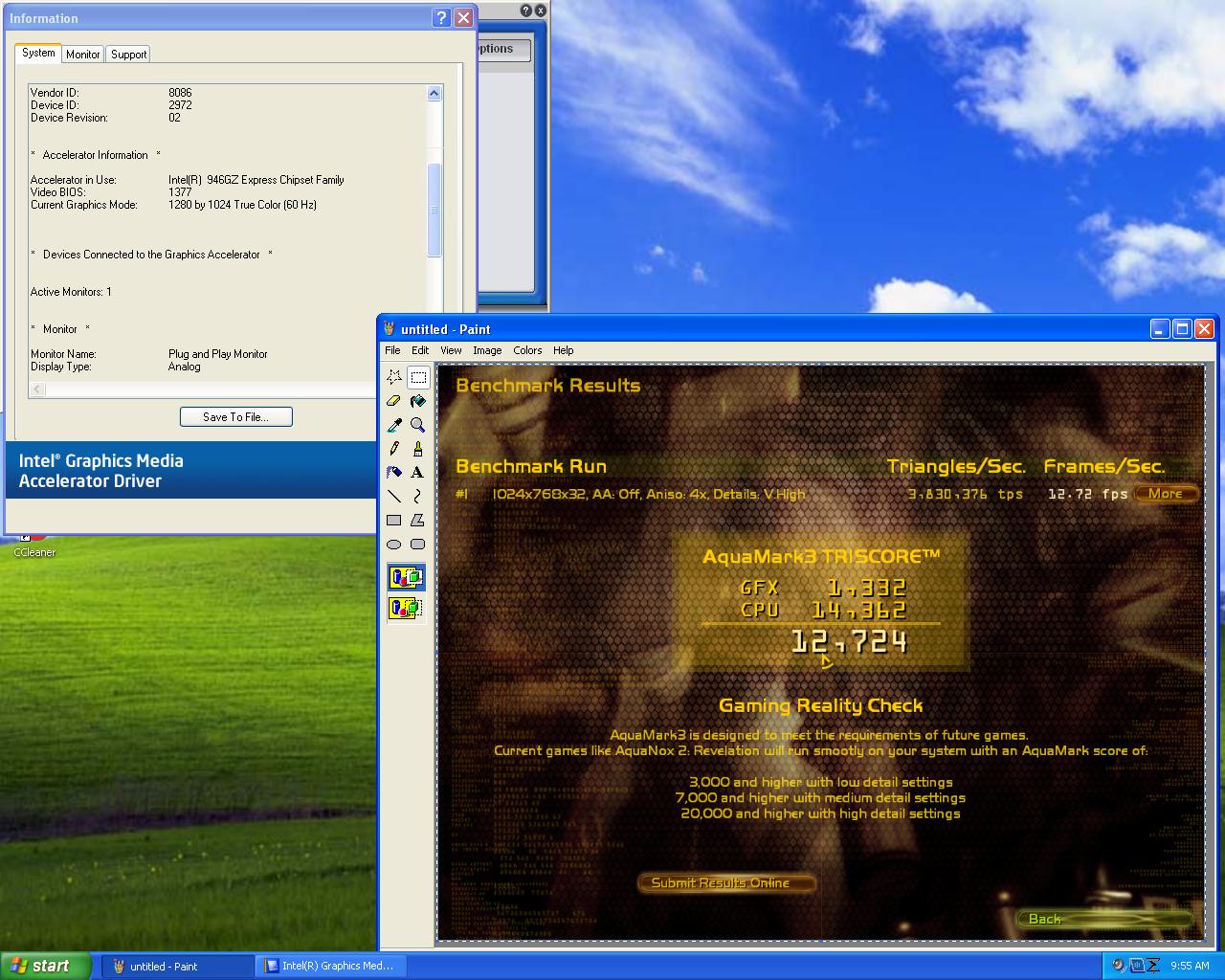This screenshot has width=1225, height=980.
Task: Switch to the Support tab in Information dialog
Action: click(128, 55)
